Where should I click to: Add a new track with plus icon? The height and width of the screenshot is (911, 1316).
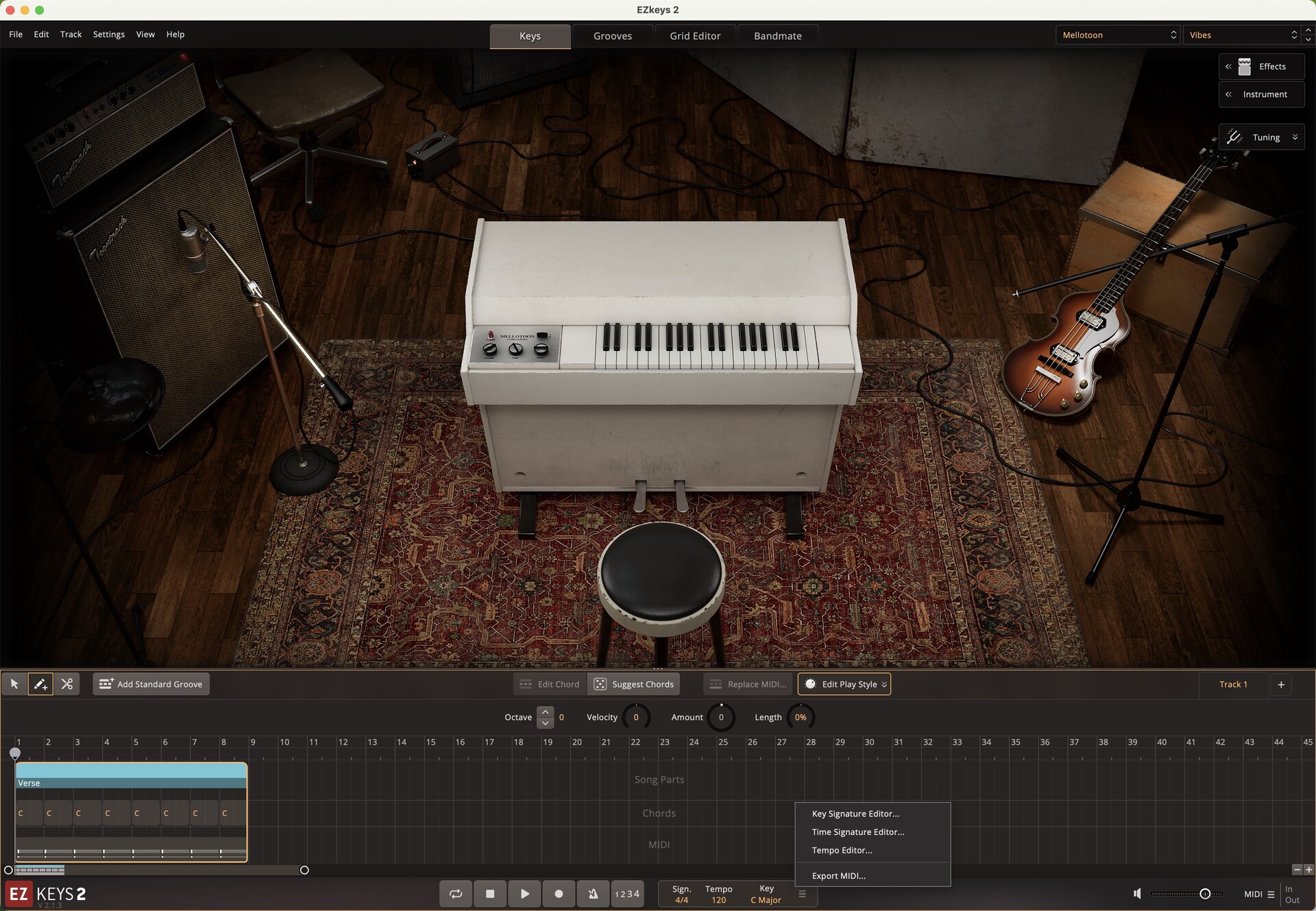click(x=1281, y=684)
